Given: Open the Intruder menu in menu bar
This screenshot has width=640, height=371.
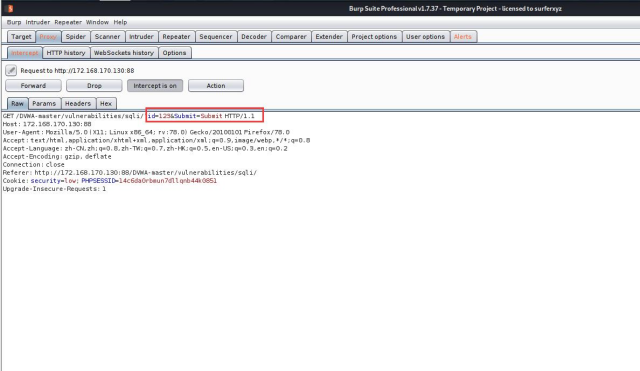Looking at the screenshot, I should point(38,22).
